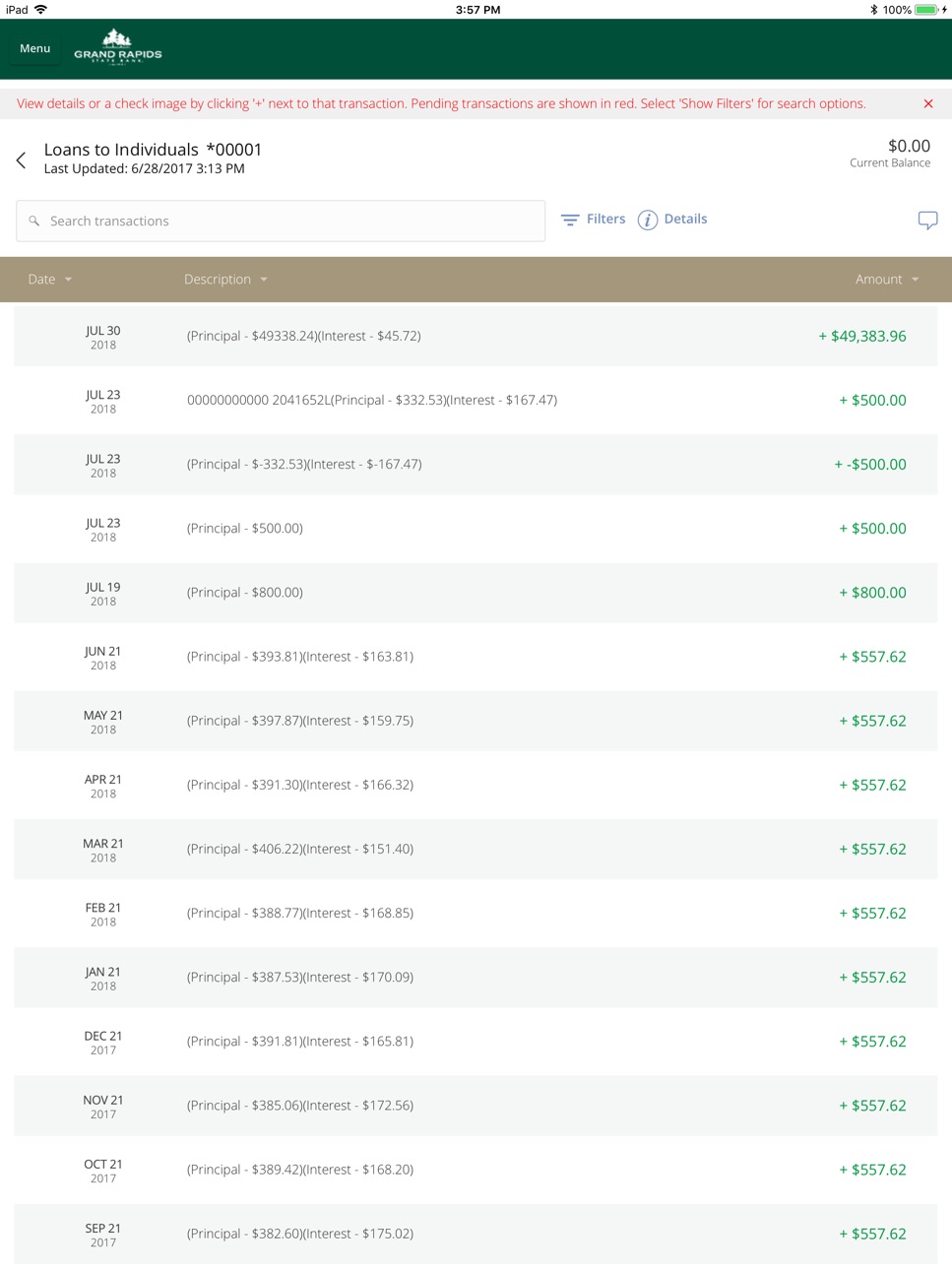The width and height of the screenshot is (952, 1270).
Task: Go back using the left chevron
Action: coord(21,159)
